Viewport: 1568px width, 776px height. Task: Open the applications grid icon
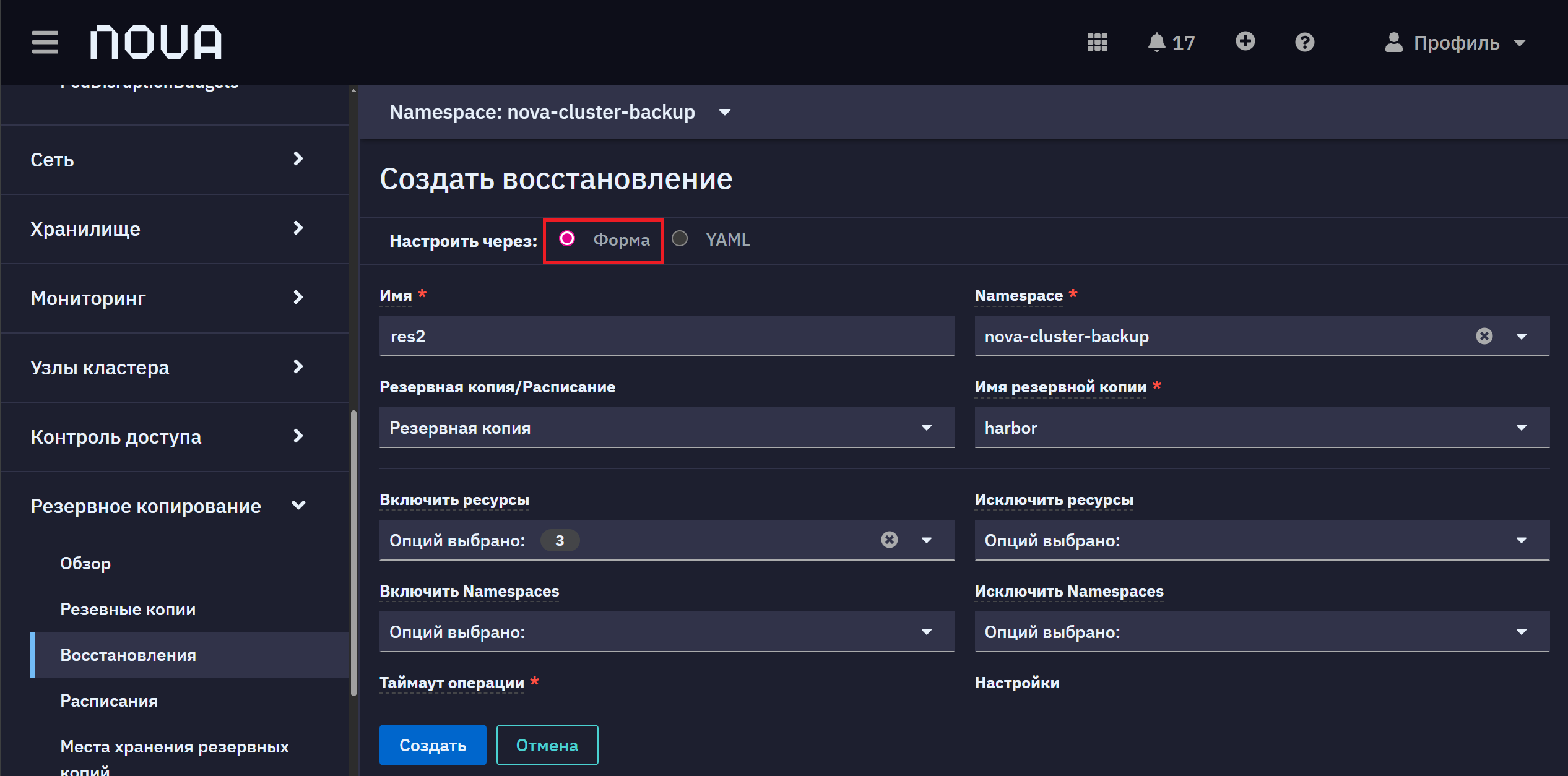[x=1097, y=42]
